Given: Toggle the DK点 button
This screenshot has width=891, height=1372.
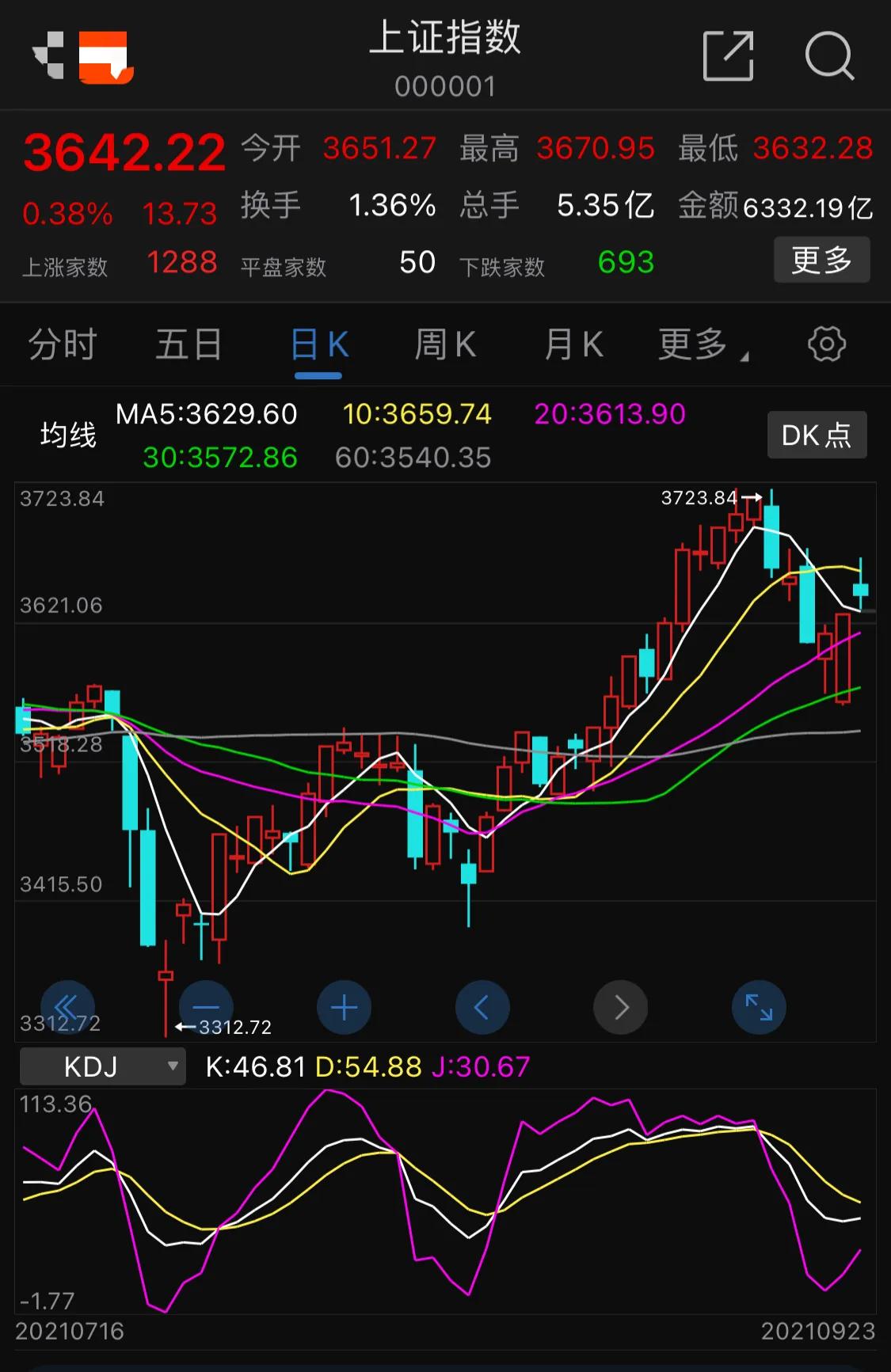Looking at the screenshot, I should [x=817, y=435].
